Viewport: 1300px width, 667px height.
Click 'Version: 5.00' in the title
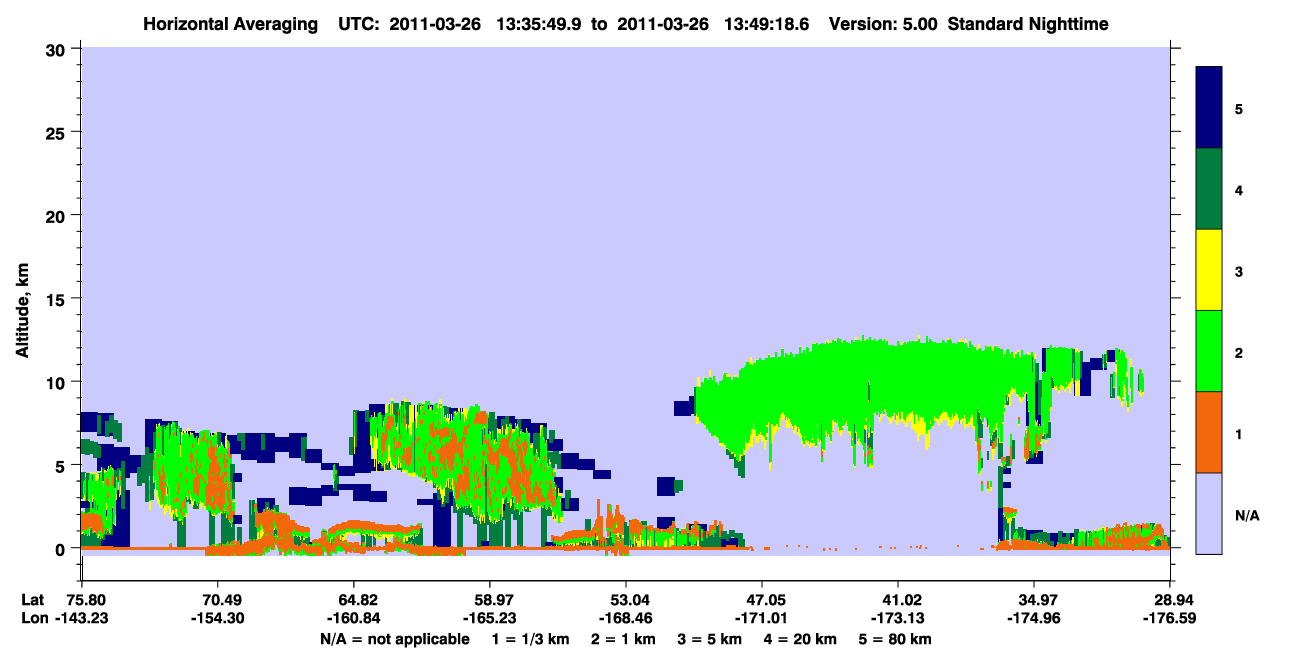click(x=883, y=23)
